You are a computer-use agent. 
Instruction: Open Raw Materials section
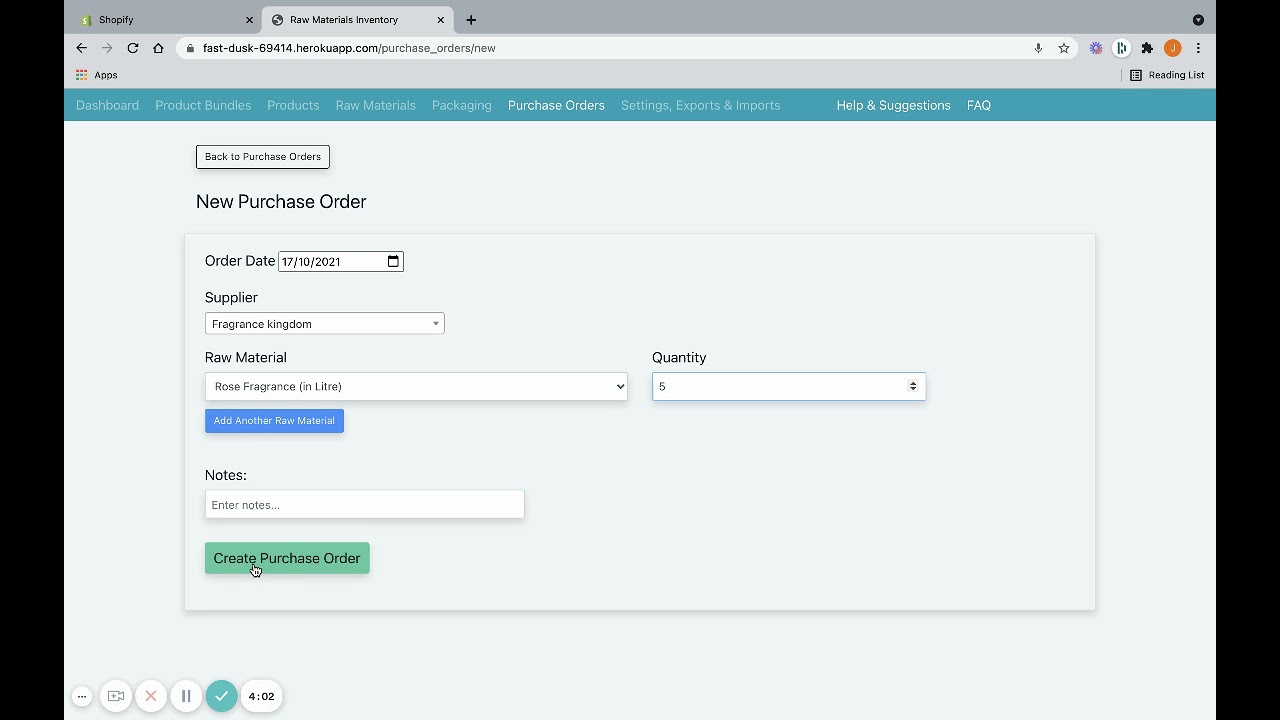(376, 105)
